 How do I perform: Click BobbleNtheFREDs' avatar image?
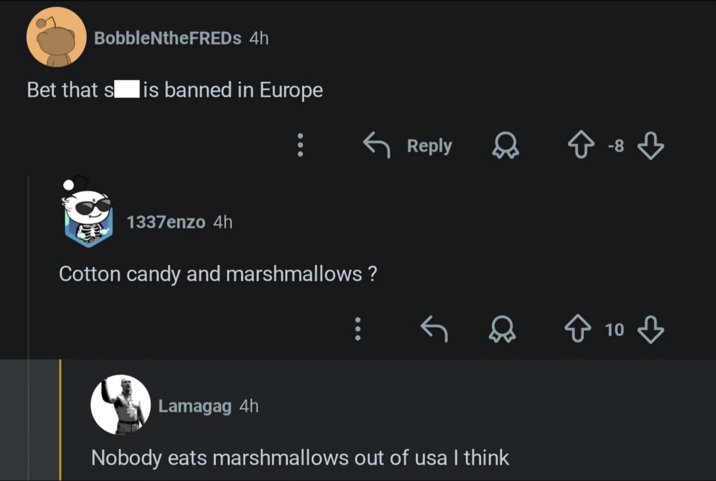click(x=56, y=37)
